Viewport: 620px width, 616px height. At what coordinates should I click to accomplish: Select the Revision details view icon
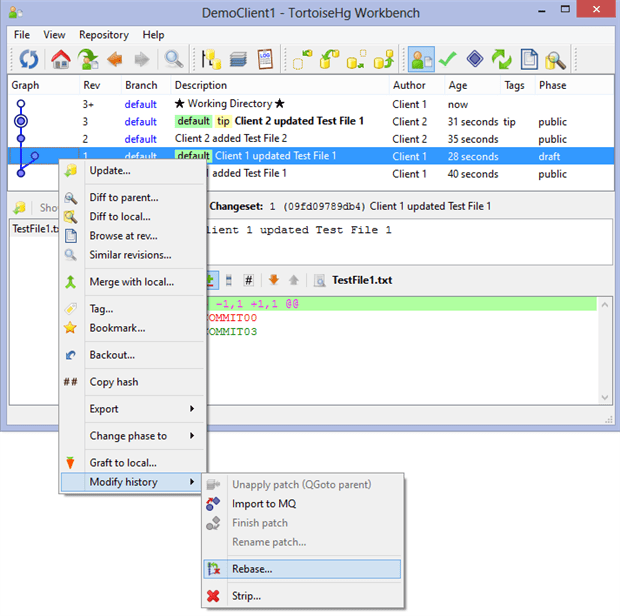pyautogui.click(x=421, y=59)
